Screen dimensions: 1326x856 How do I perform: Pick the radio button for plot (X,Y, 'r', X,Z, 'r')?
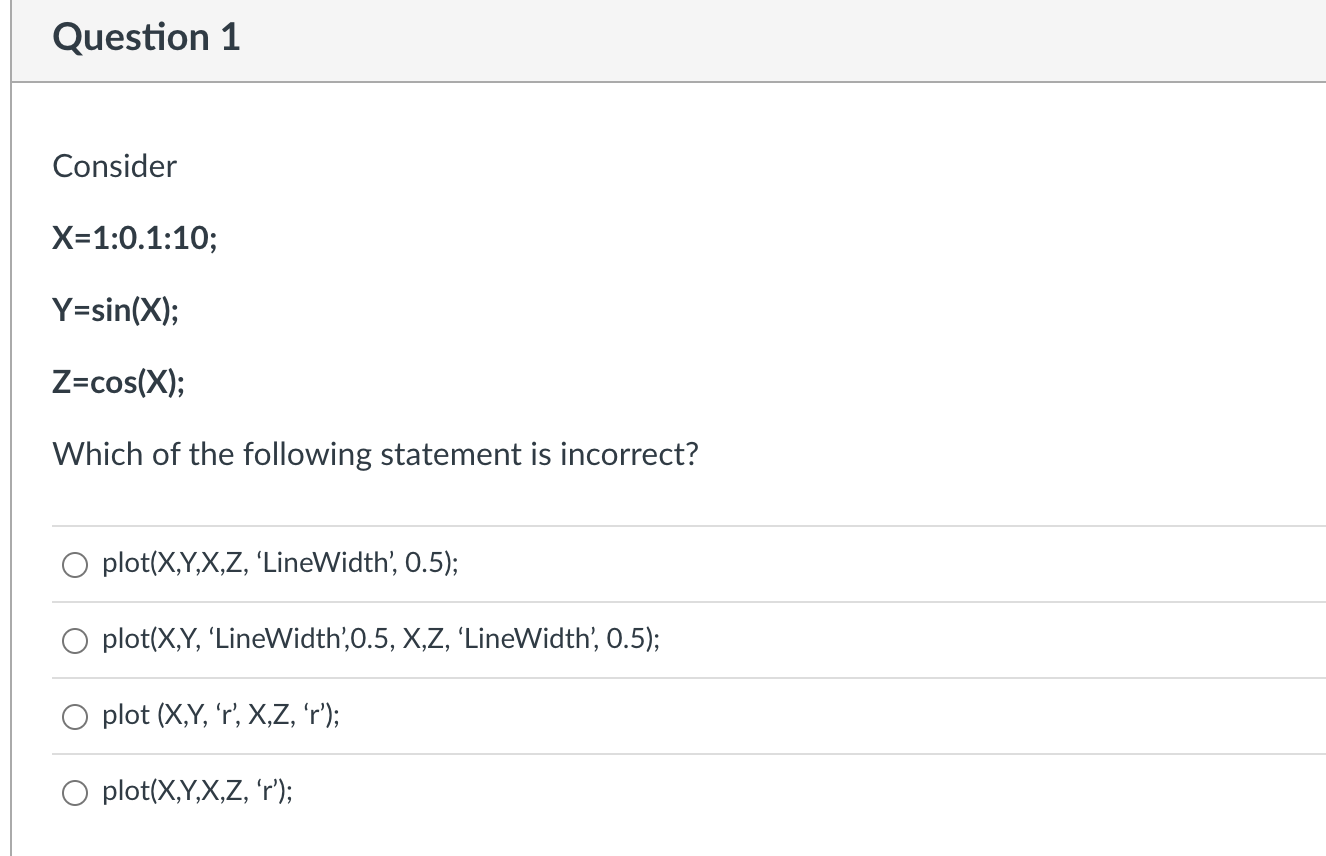pos(77,716)
